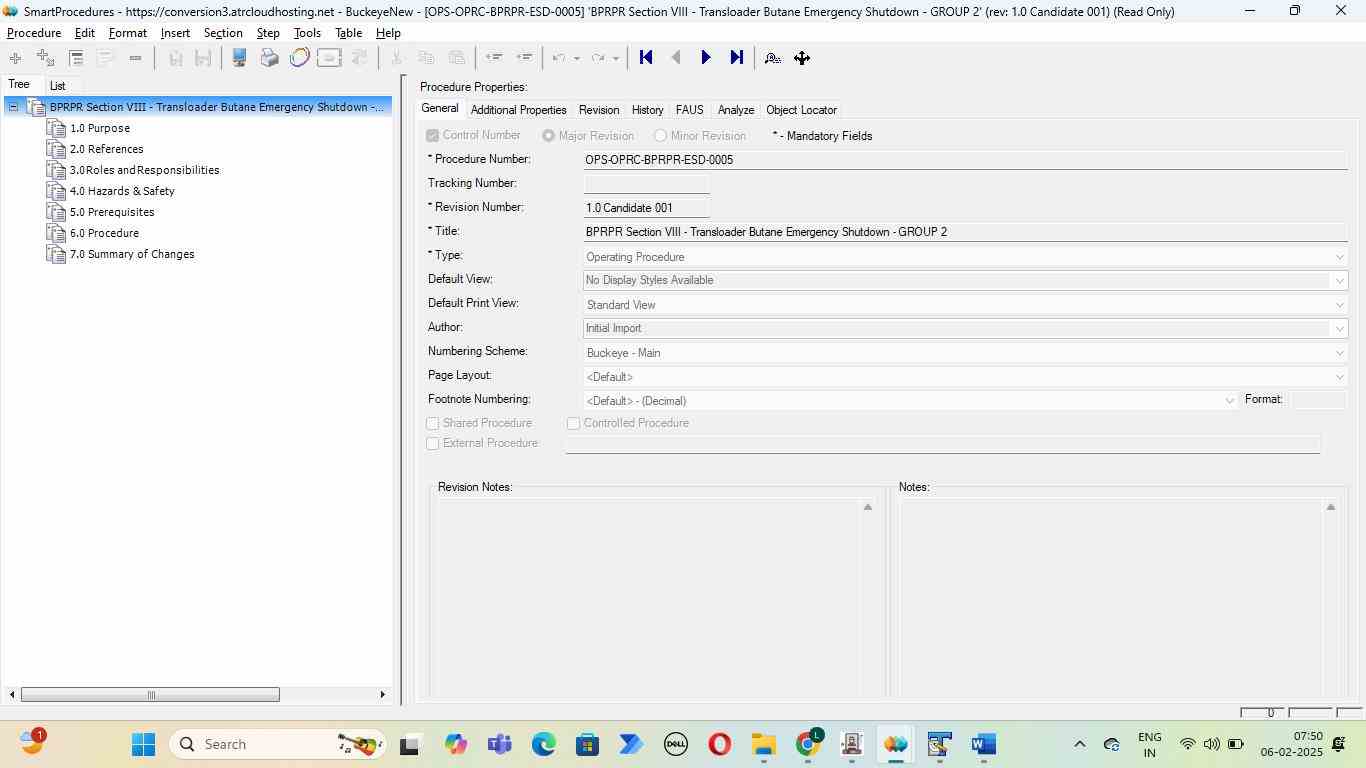Switch to the List tab

58,86
